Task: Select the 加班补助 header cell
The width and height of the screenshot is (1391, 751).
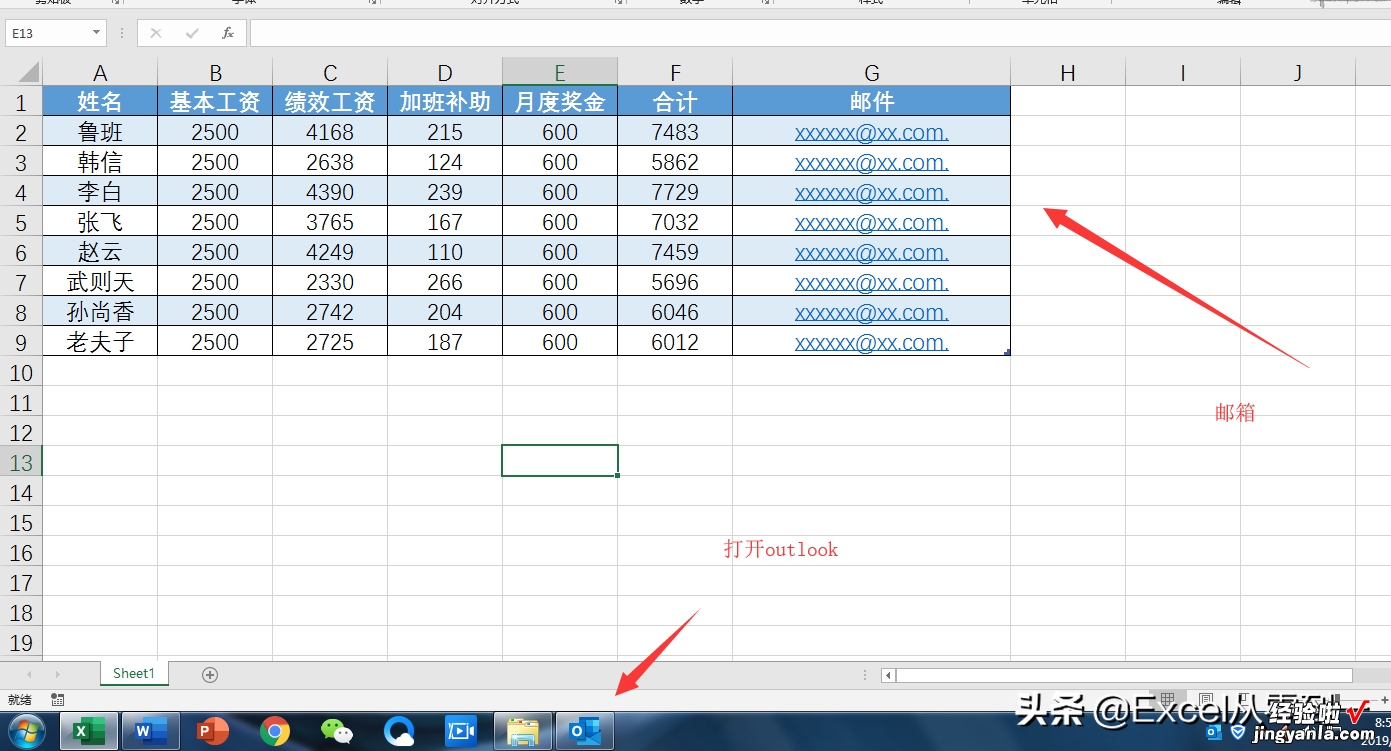Action: 445,101
